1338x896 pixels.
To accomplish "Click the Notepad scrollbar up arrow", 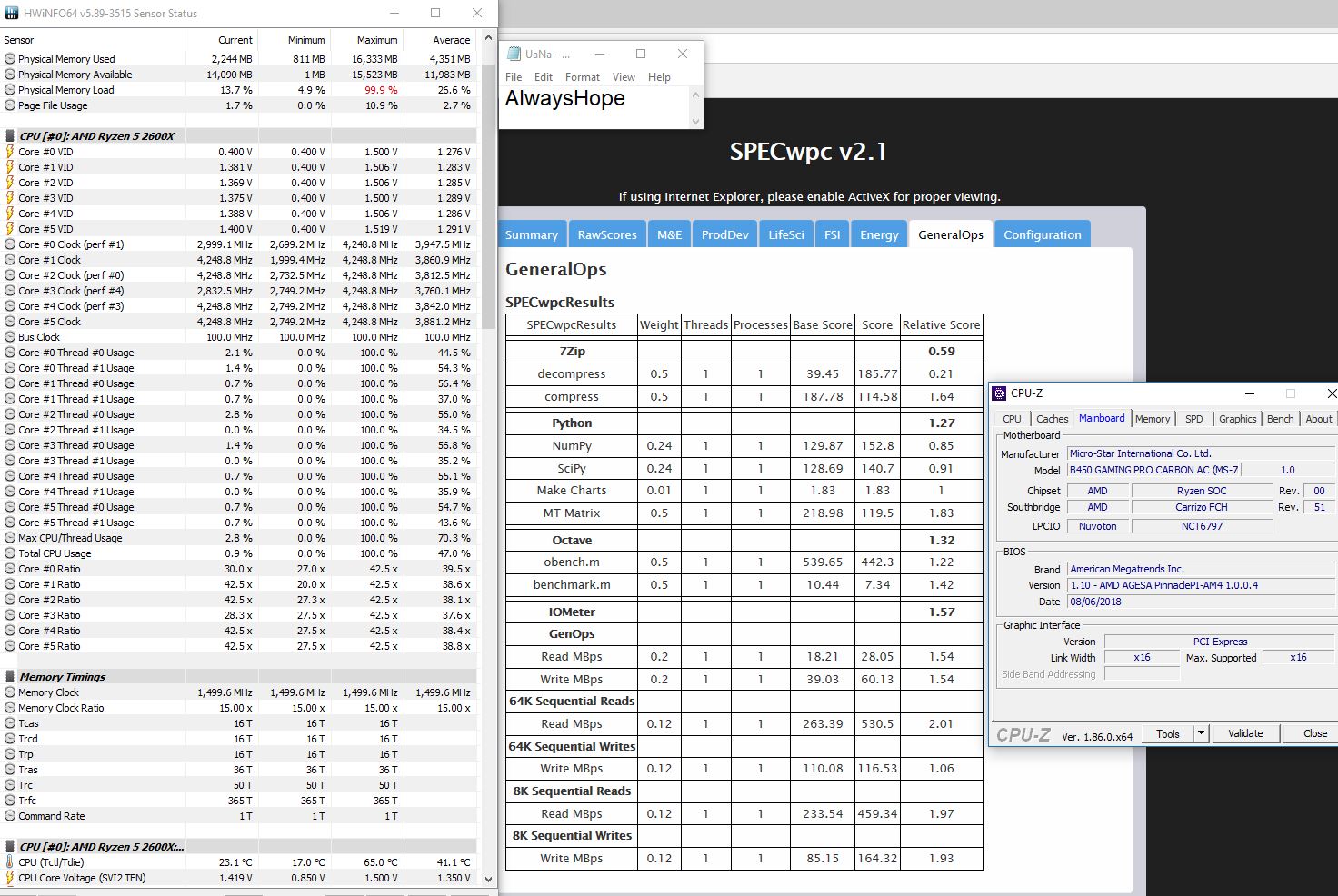I will point(696,94).
